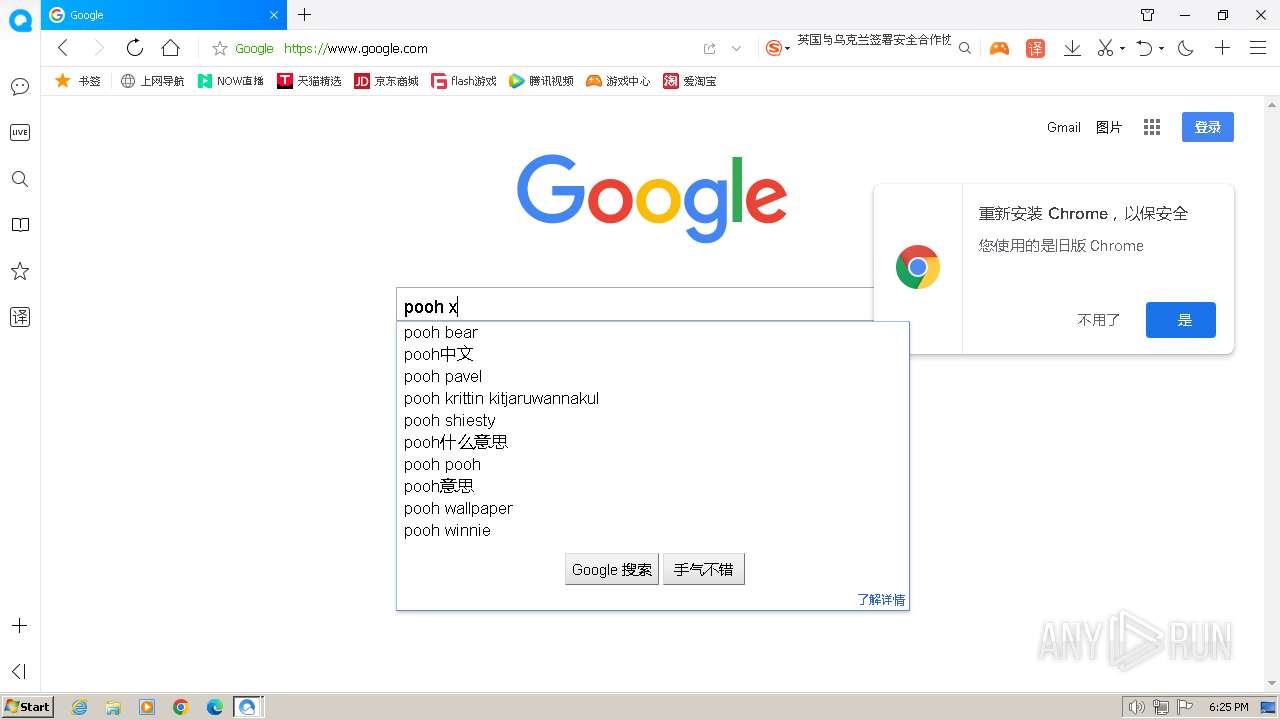
Task: Open the Windows Start menu
Action: click(27, 707)
